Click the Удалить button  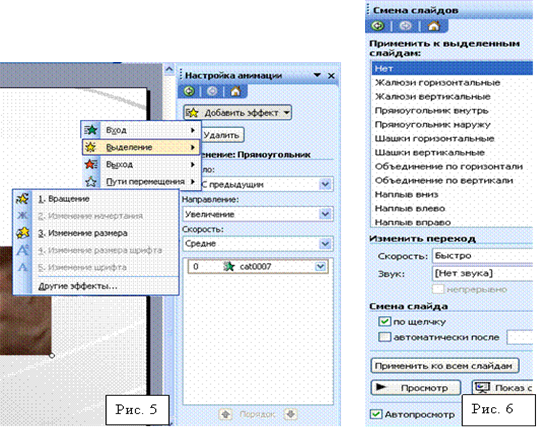pyautogui.click(x=222, y=135)
